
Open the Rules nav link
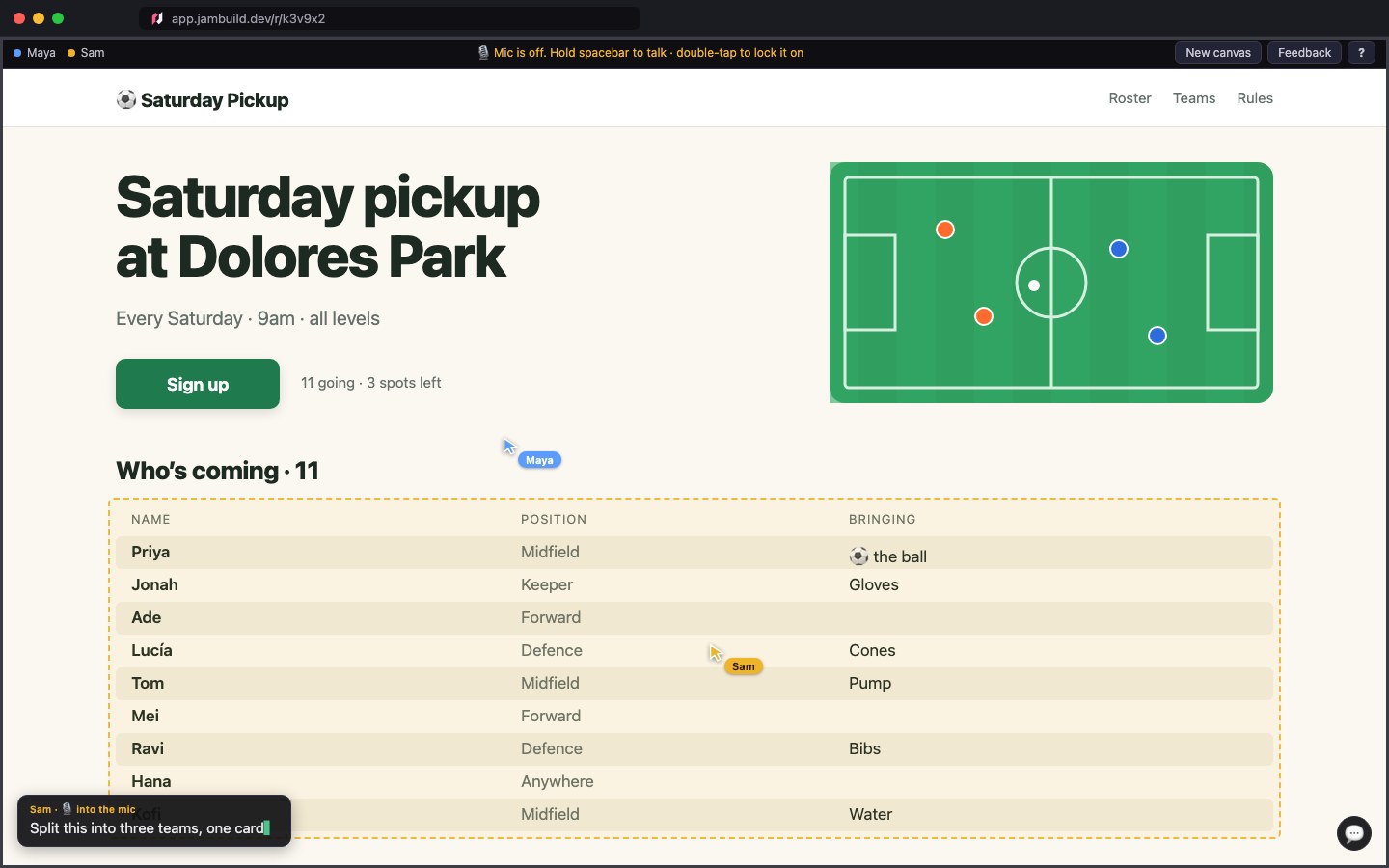(1255, 98)
